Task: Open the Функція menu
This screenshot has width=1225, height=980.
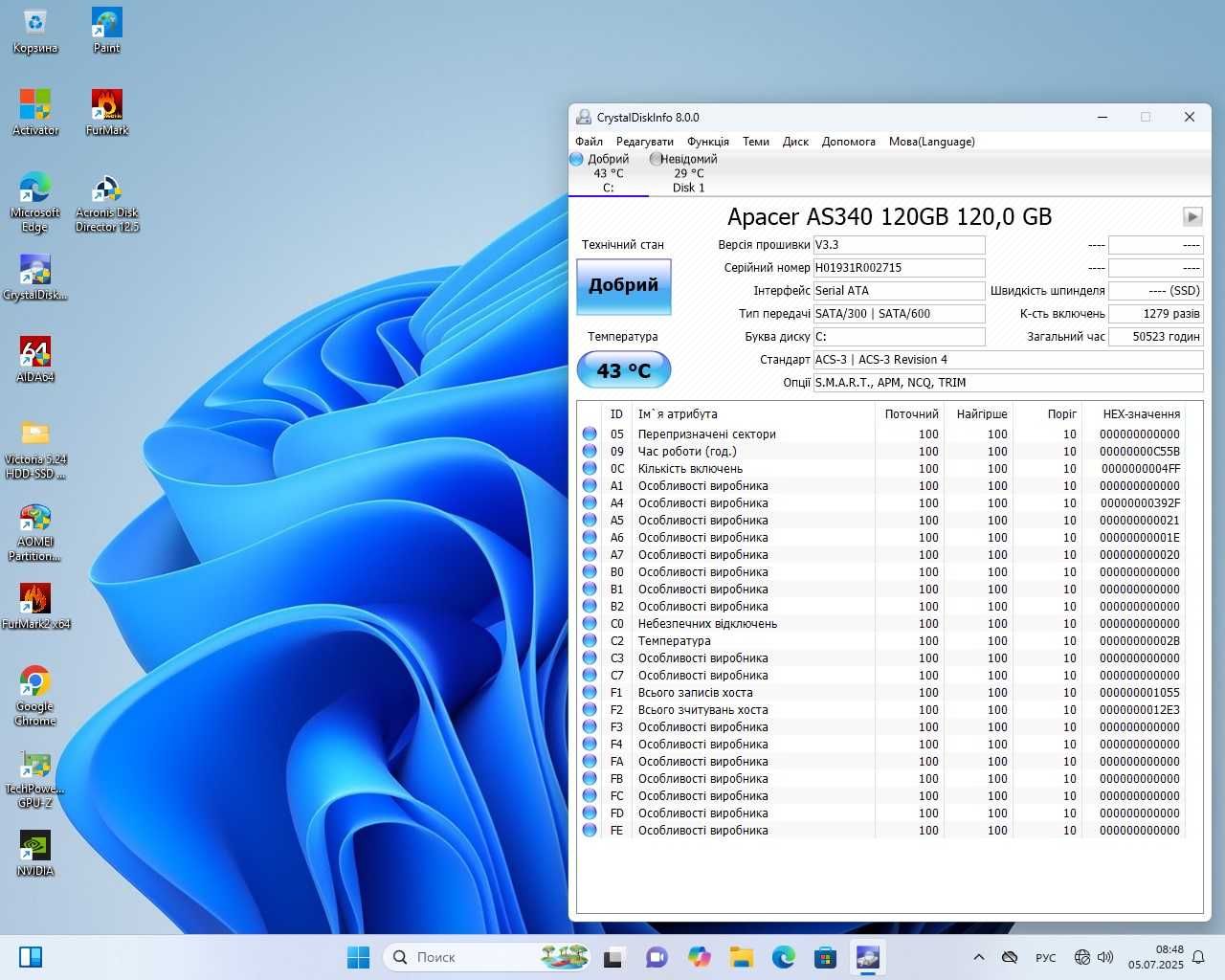Action: [708, 142]
